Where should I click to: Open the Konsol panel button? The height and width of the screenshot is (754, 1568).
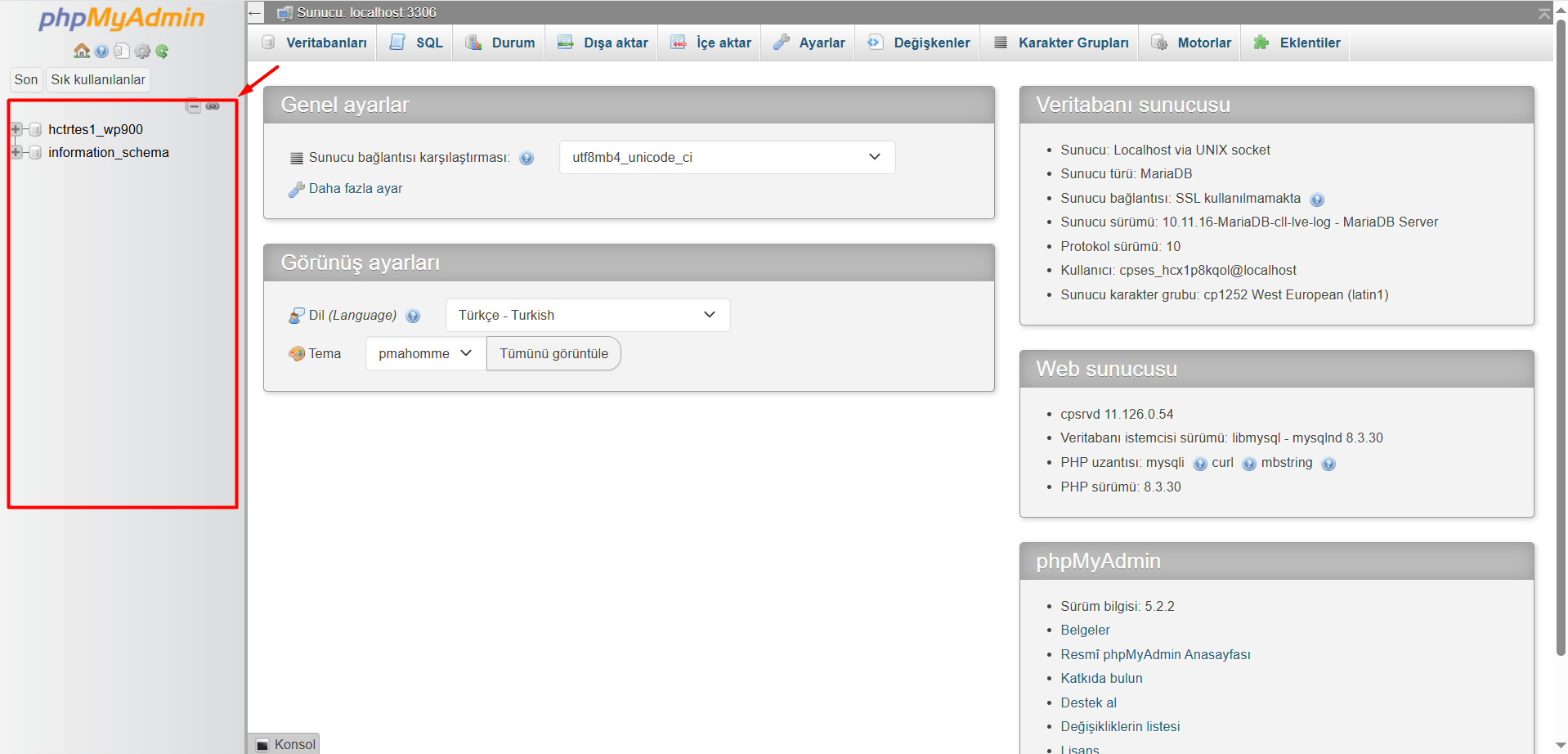tap(285, 744)
